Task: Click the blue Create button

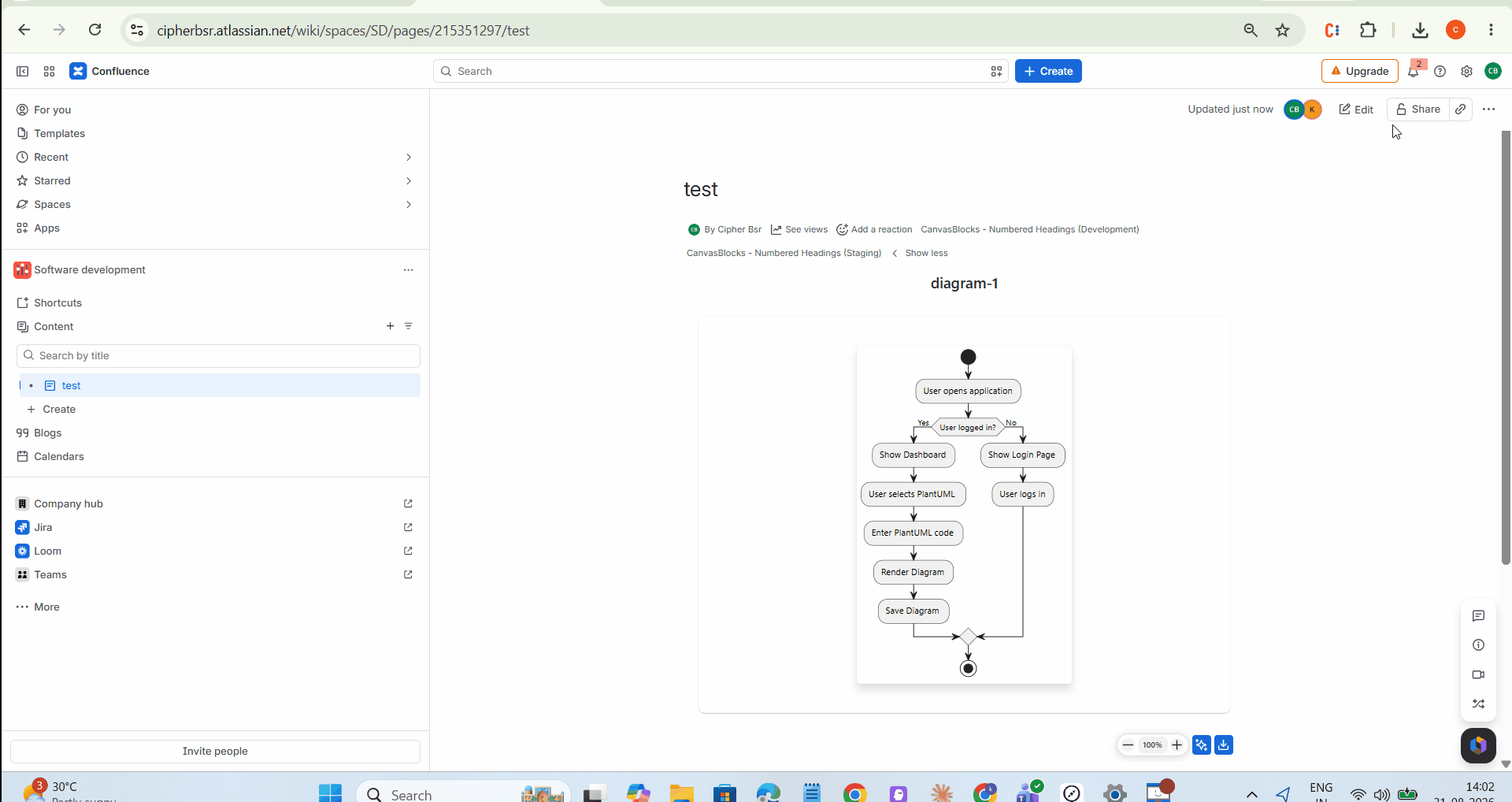Action: (1048, 71)
